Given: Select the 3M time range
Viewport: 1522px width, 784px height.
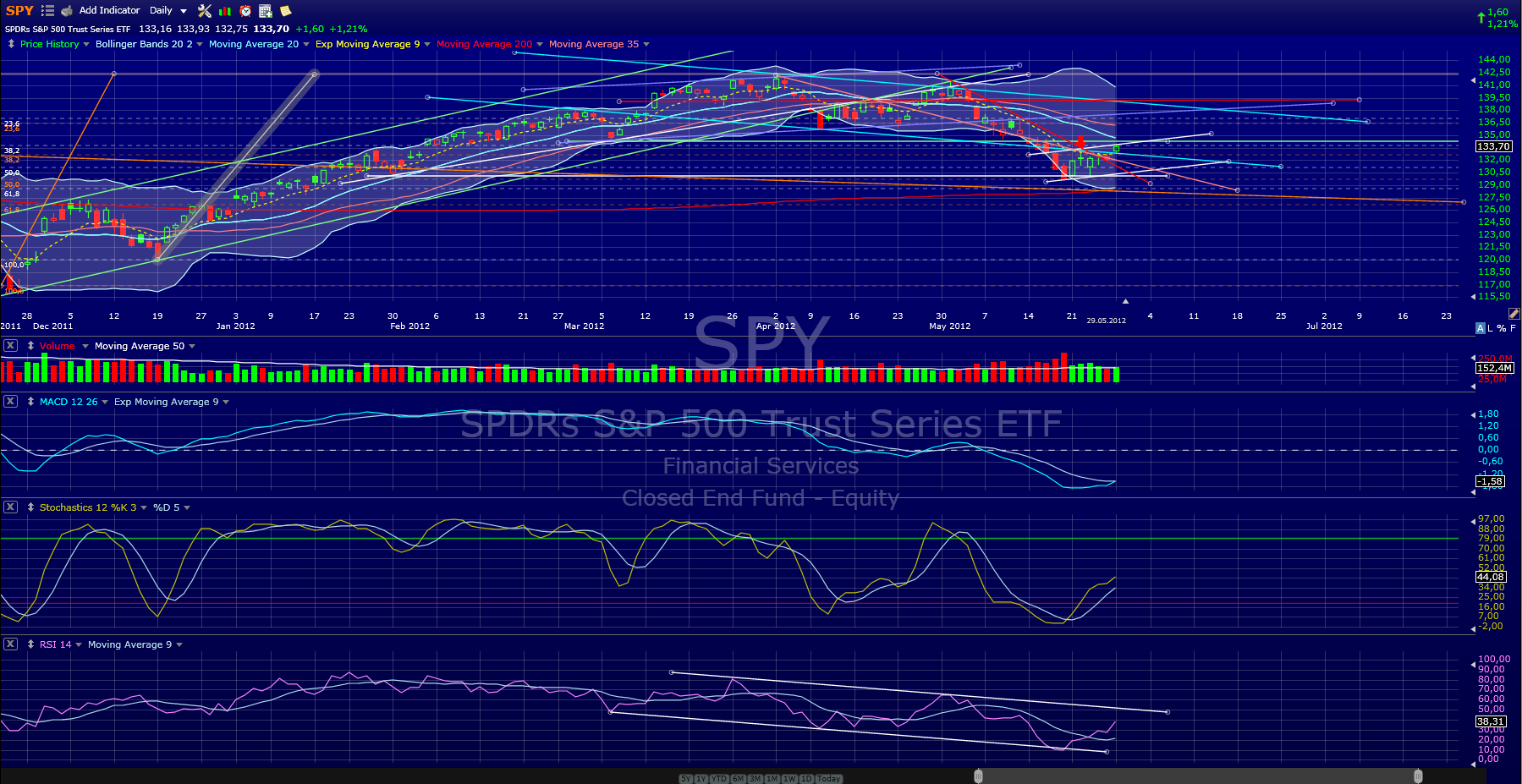Looking at the screenshot, I should pyautogui.click(x=756, y=778).
